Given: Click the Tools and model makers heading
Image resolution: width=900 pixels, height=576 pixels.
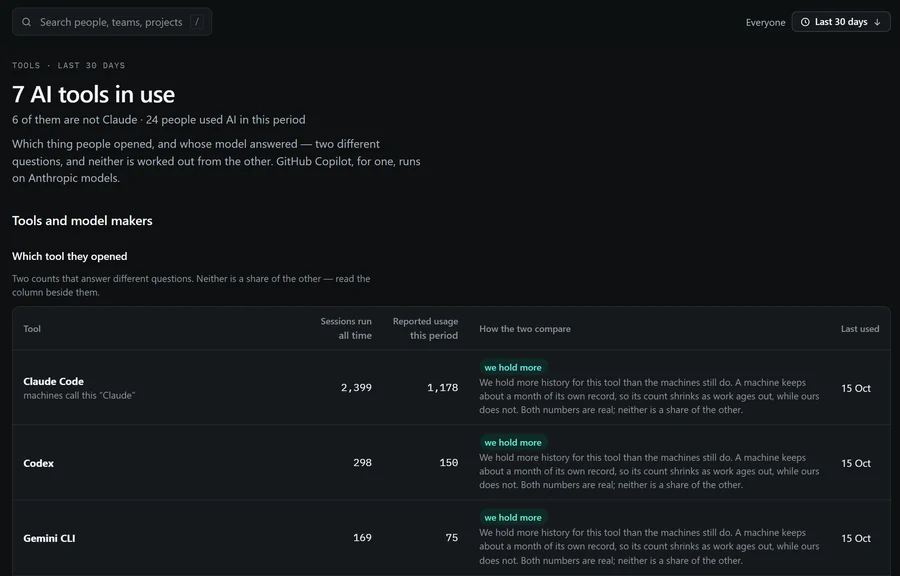Looking at the screenshot, I should [82, 221].
